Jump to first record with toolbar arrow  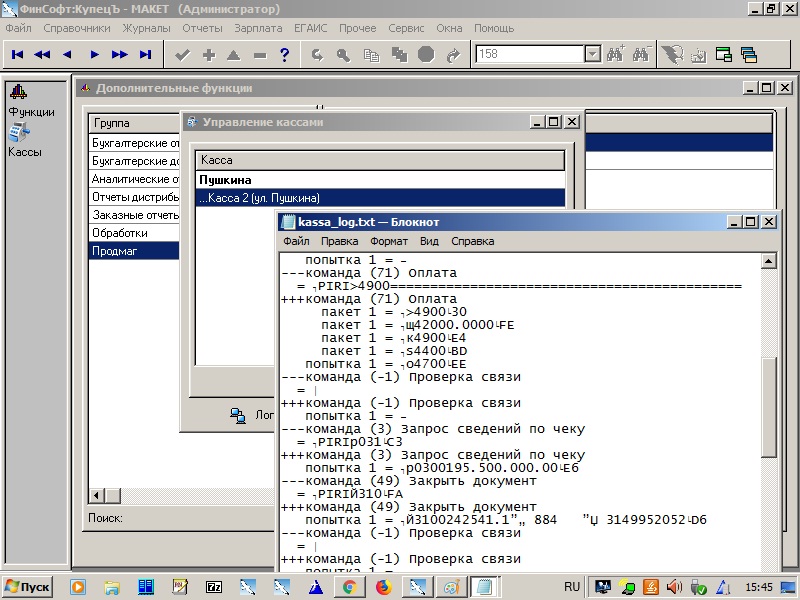click(18, 55)
